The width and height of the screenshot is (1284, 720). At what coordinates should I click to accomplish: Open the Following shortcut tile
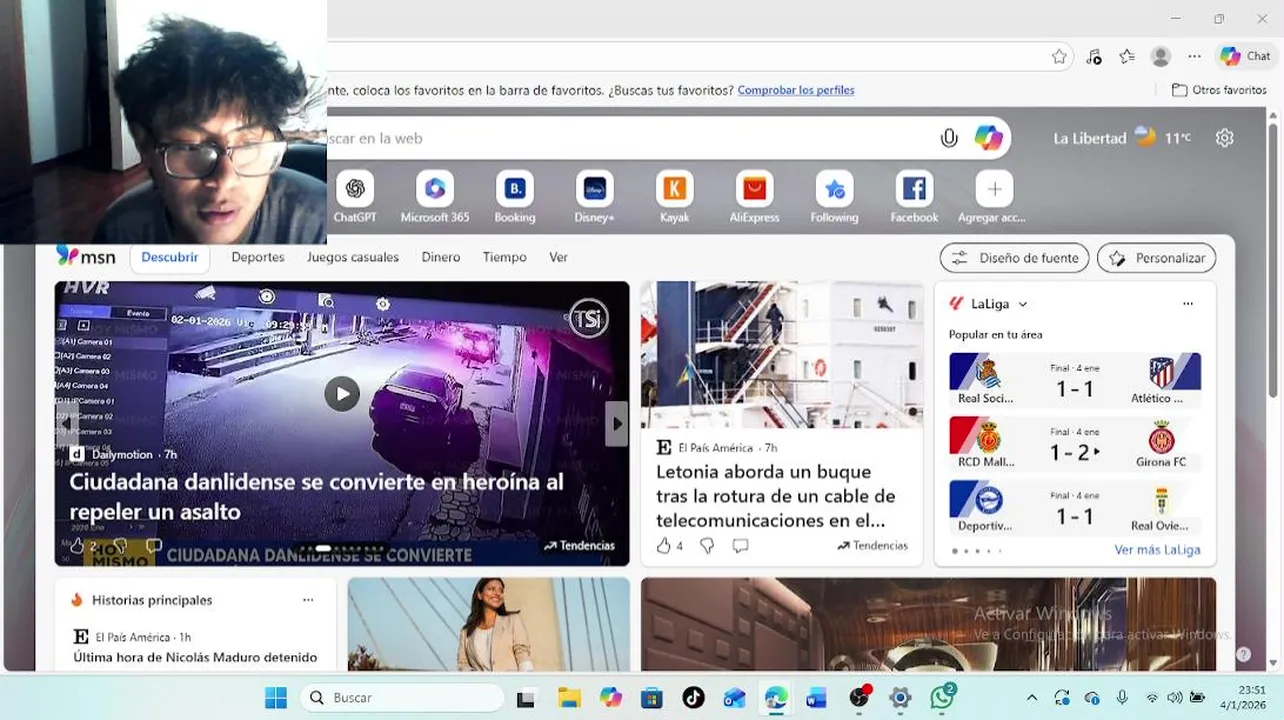click(835, 197)
